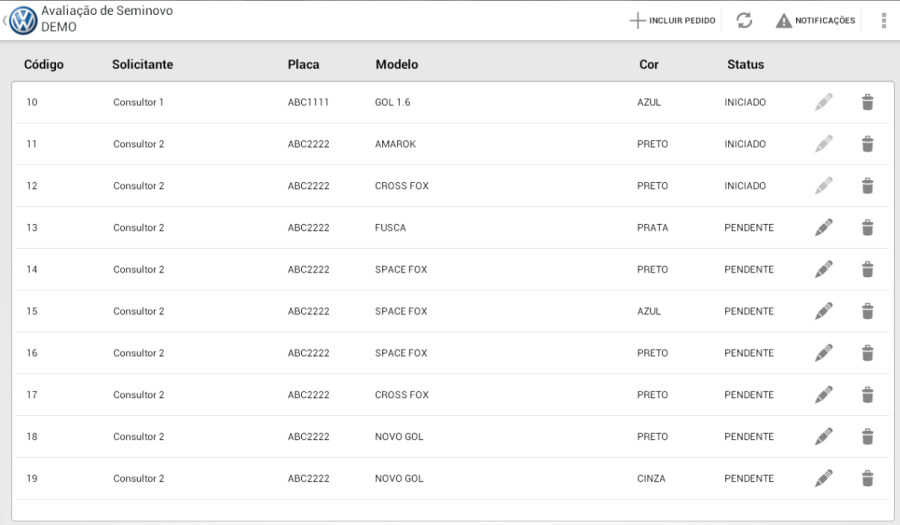This screenshot has width=900, height=525.
Task: Click Incluir Pedido to add order
Action: point(673,20)
